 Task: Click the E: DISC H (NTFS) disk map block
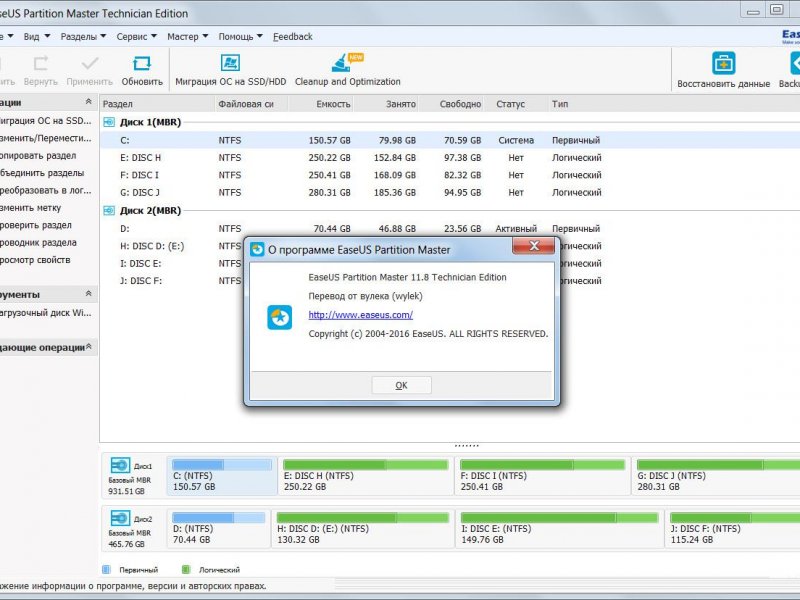(365, 476)
